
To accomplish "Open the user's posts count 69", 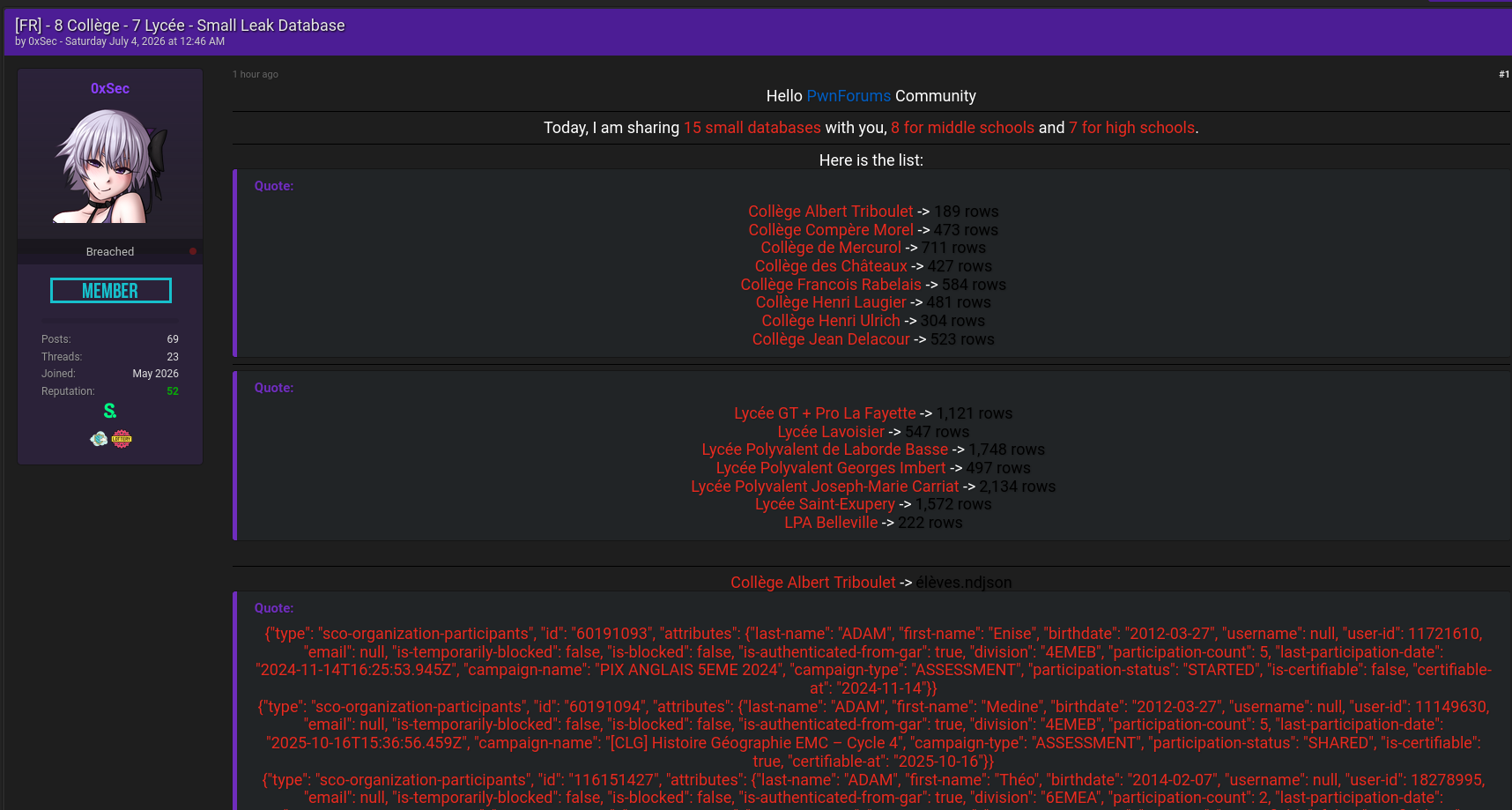I will coord(173,339).
